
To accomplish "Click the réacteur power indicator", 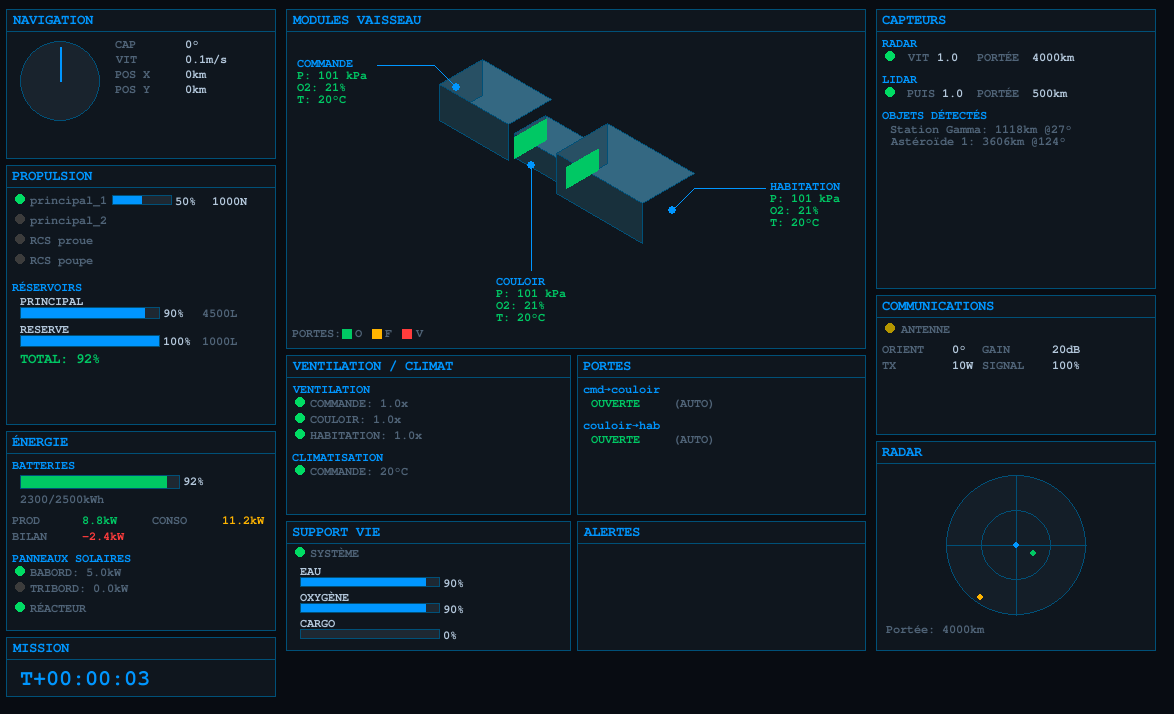I will tap(20, 607).
